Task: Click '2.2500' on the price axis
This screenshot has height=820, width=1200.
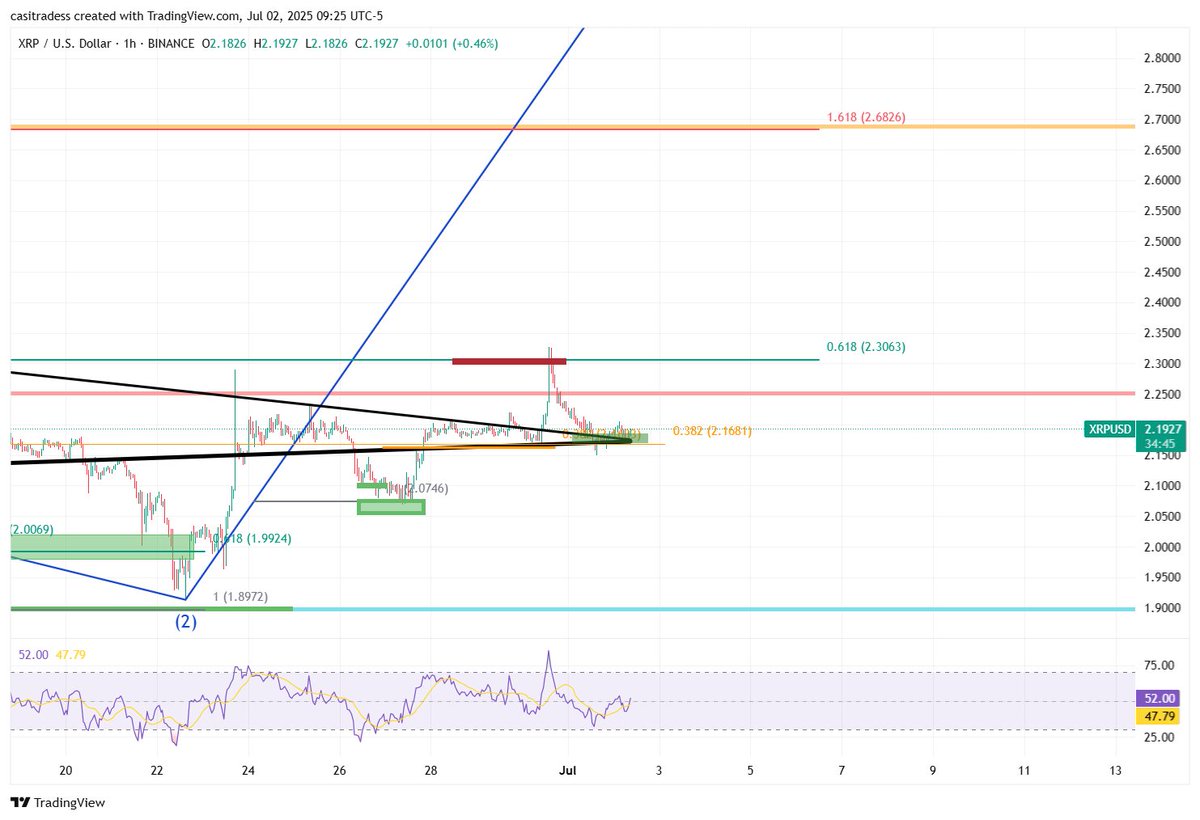Action: [1161, 395]
